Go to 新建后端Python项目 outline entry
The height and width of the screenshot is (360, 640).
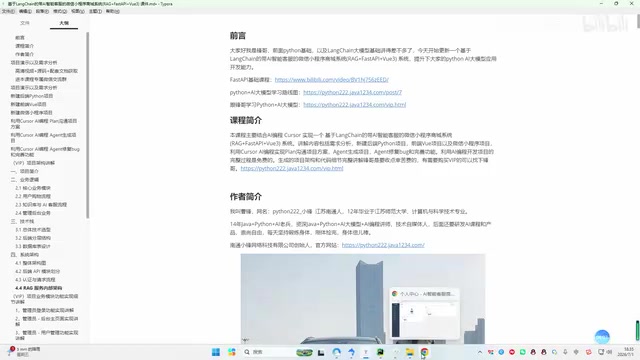pyautogui.click(x=31, y=96)
